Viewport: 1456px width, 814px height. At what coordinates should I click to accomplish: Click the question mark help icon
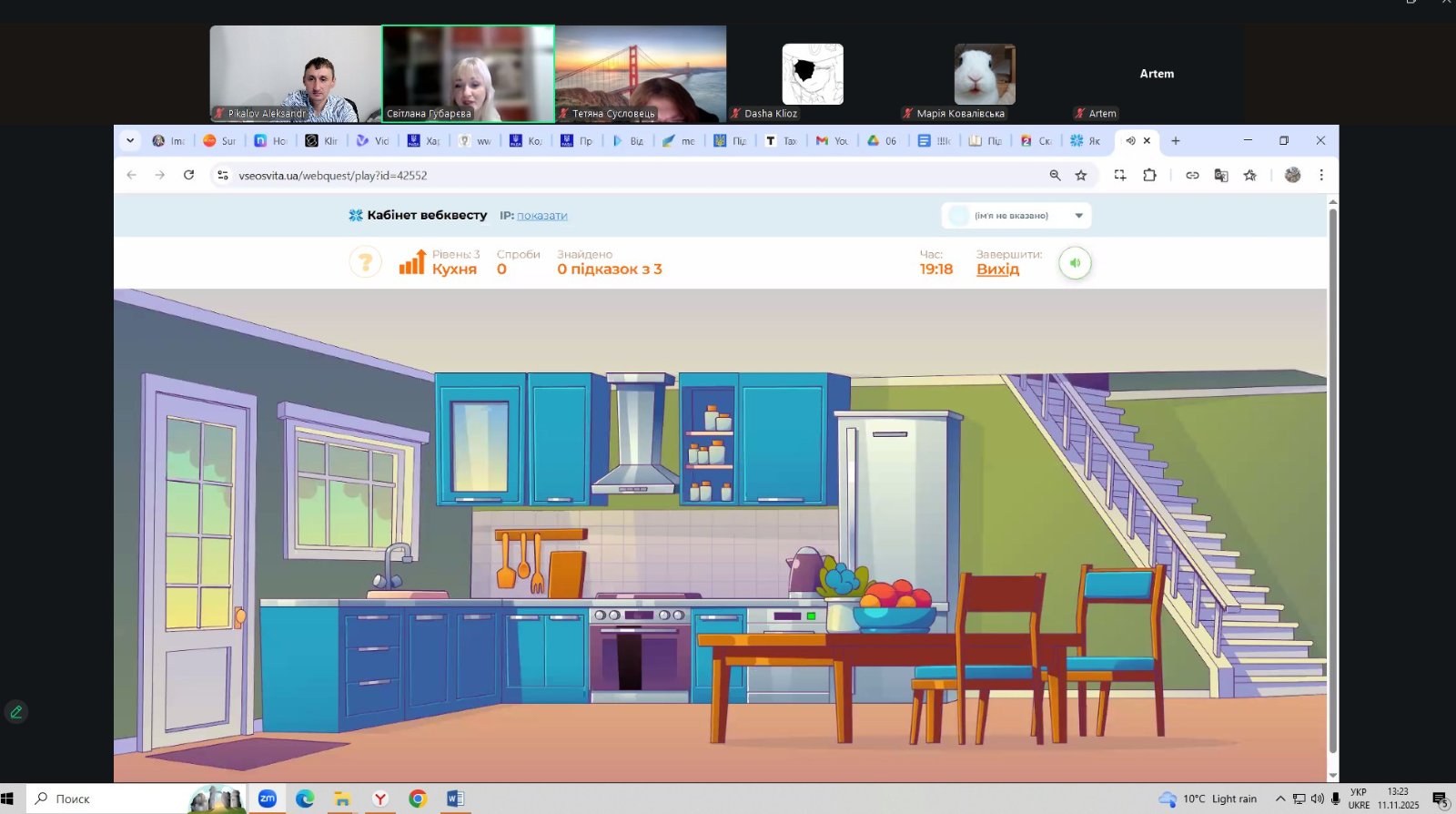click(x=365, y=263)
